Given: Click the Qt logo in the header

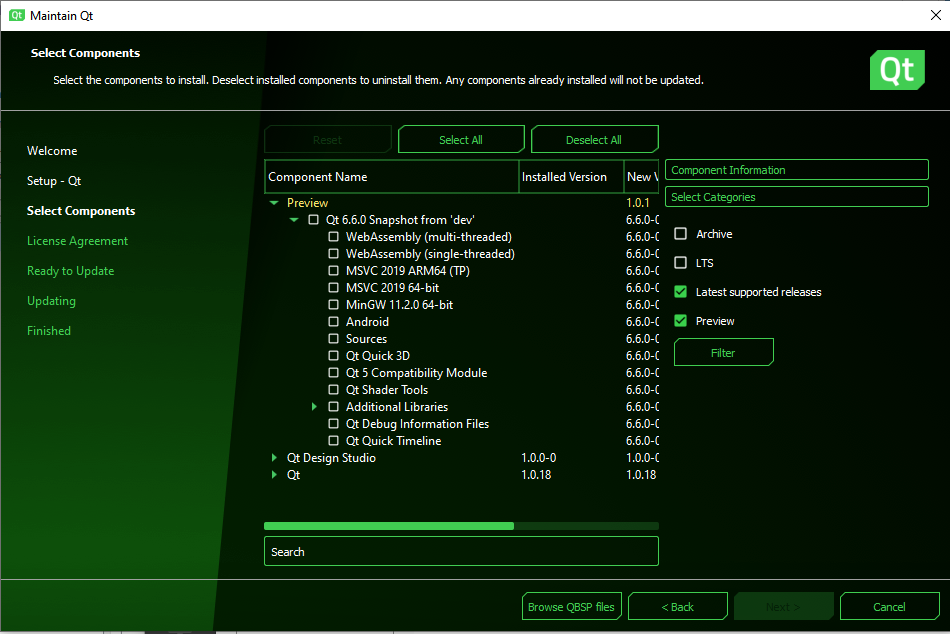Looking at the screenshot, I should [x=896, y=70].
